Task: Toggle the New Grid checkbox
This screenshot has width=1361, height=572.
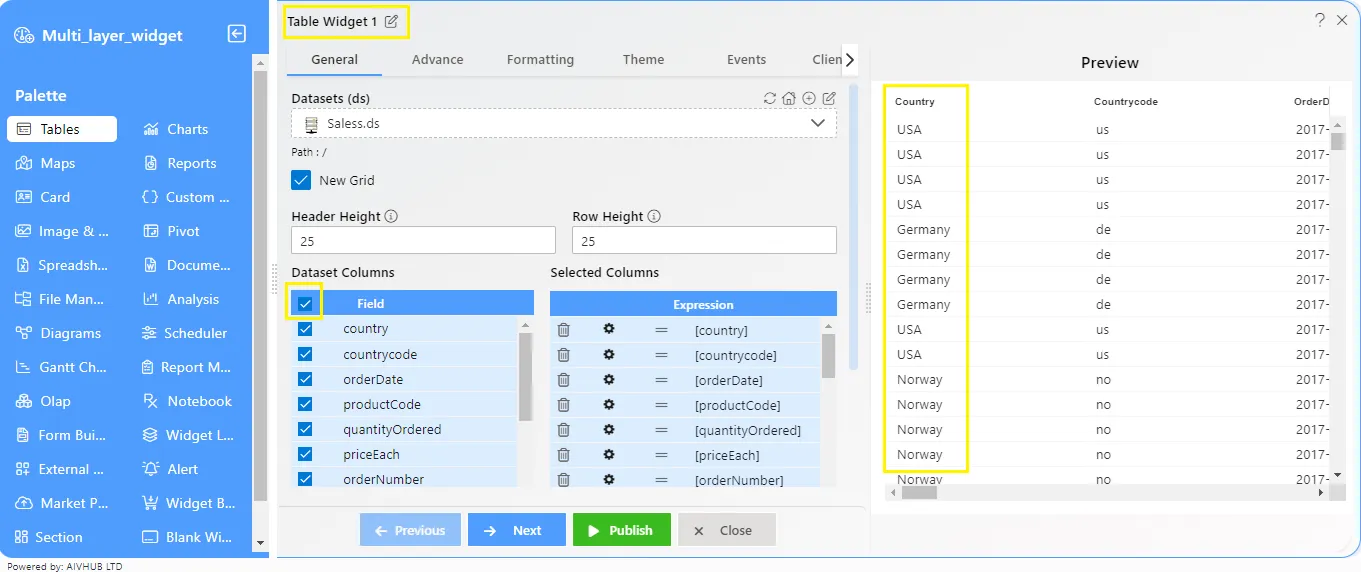Action: pos(301,180)
